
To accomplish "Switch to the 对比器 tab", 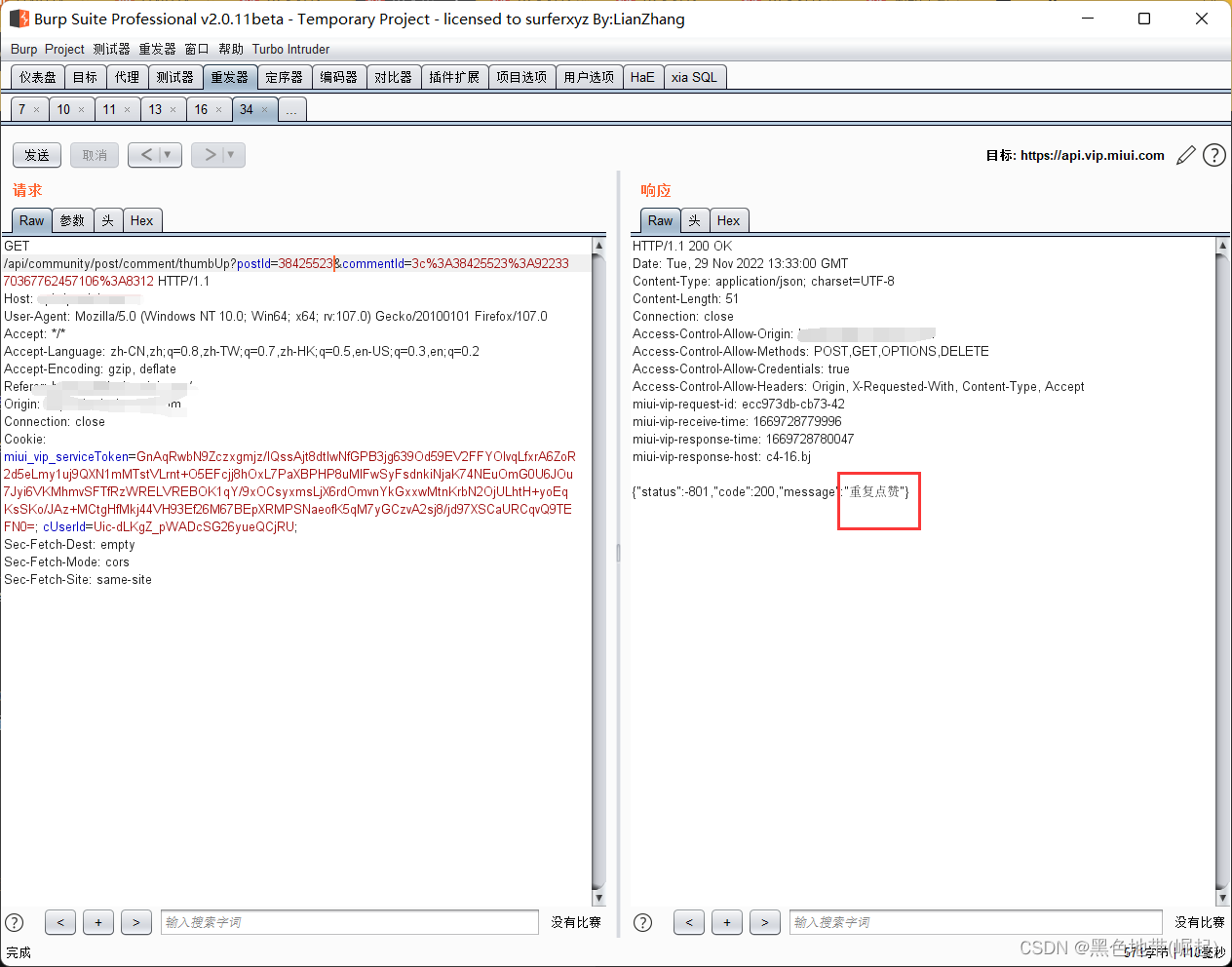I will pyautogui.click(x=394, y=77).
